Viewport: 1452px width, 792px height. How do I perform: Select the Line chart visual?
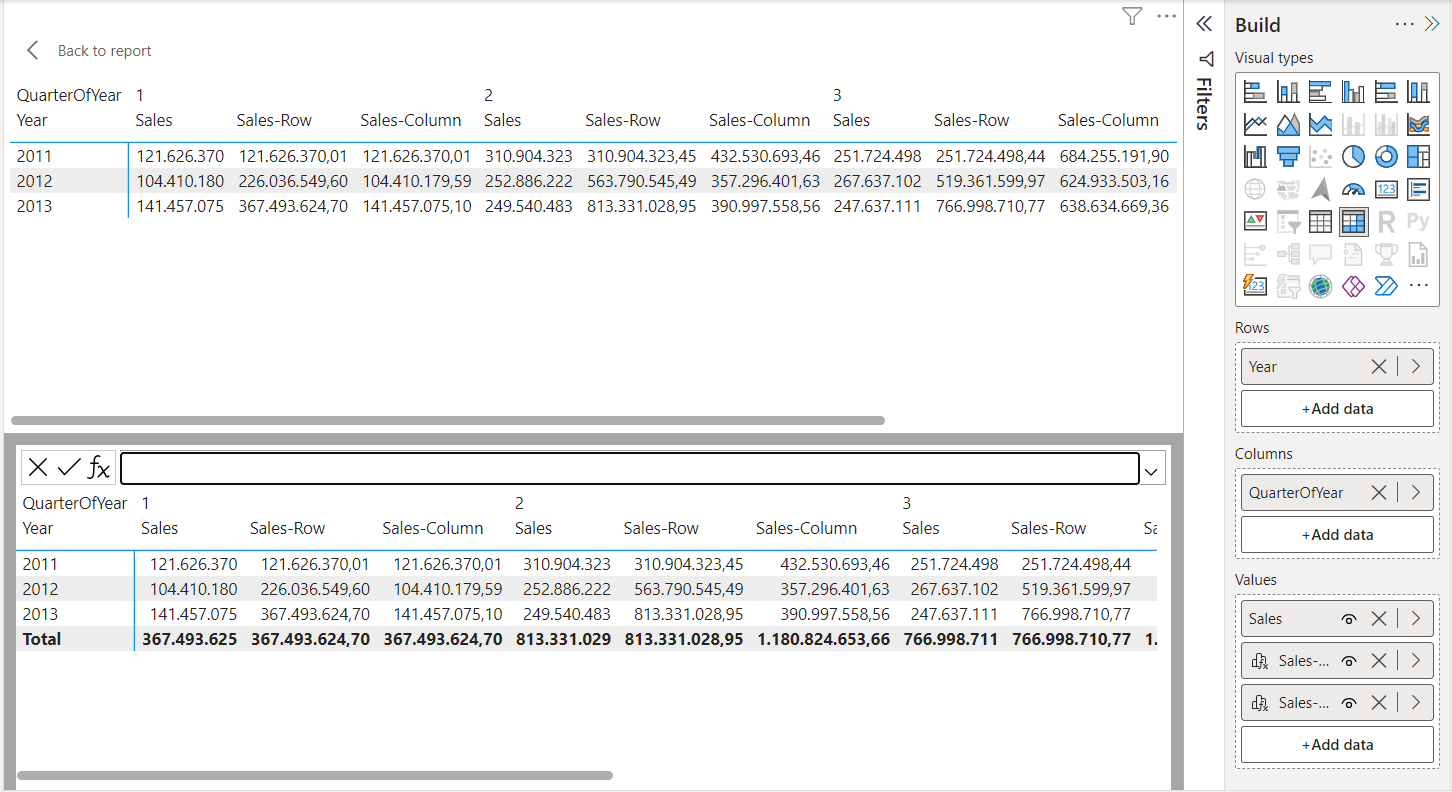pyautogui.click(x=1255, y=124)
